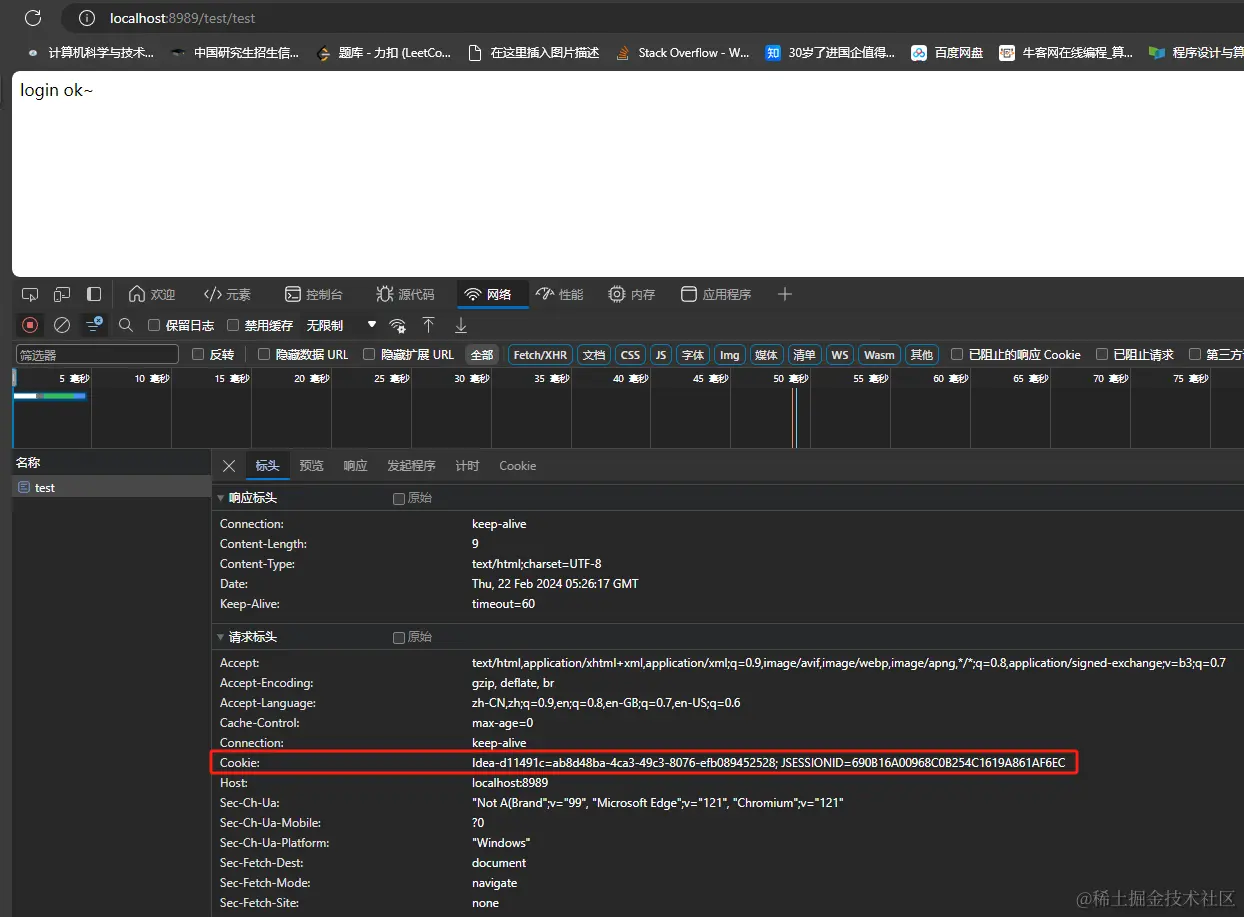The height and width of the screenshot is (917, 1244).
Task: Filter by CSS requests
Action: tap(630, 354)
